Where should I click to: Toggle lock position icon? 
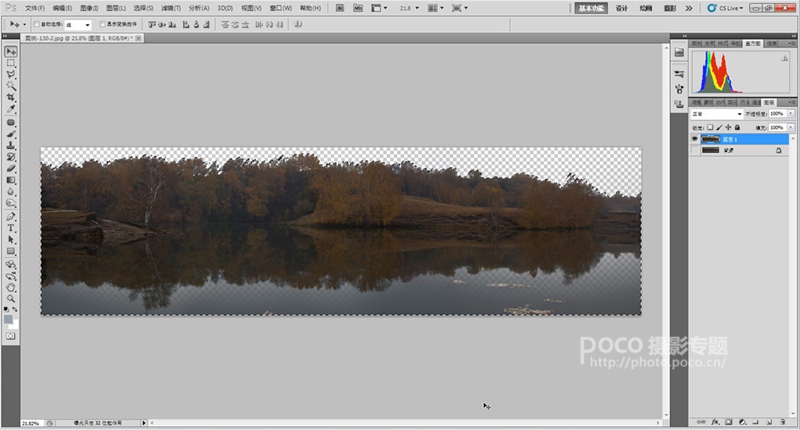click(x=728, y=127)
